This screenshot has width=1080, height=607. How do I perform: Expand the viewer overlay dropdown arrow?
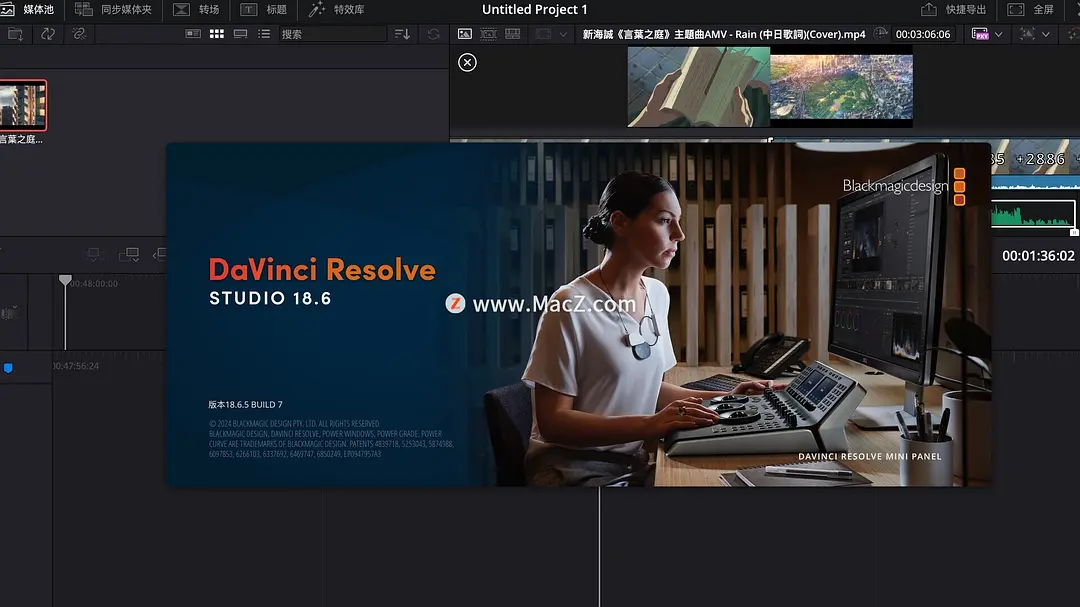(x=1046, y=34)
